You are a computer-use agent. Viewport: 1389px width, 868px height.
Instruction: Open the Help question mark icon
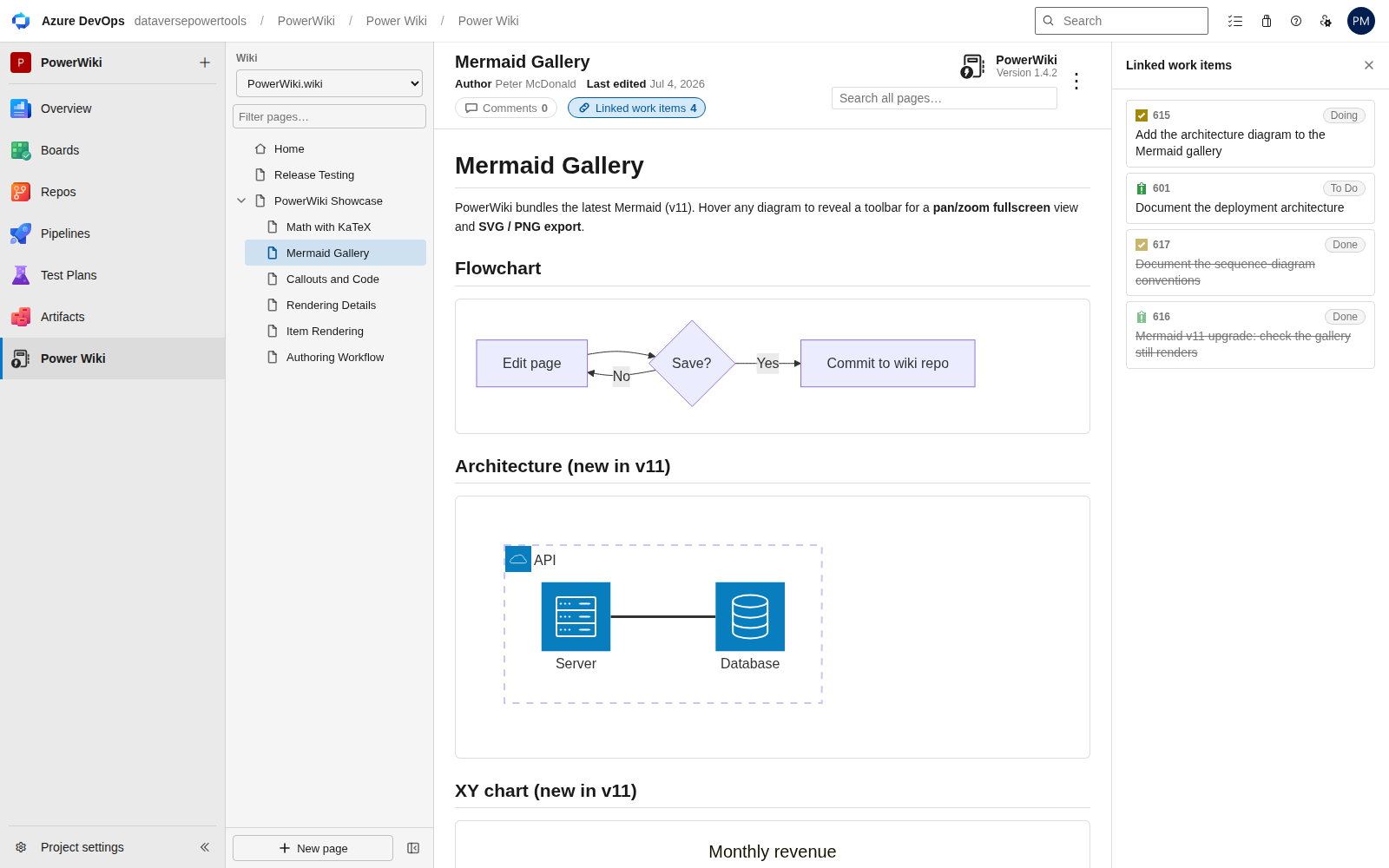tap(1296, 21)
